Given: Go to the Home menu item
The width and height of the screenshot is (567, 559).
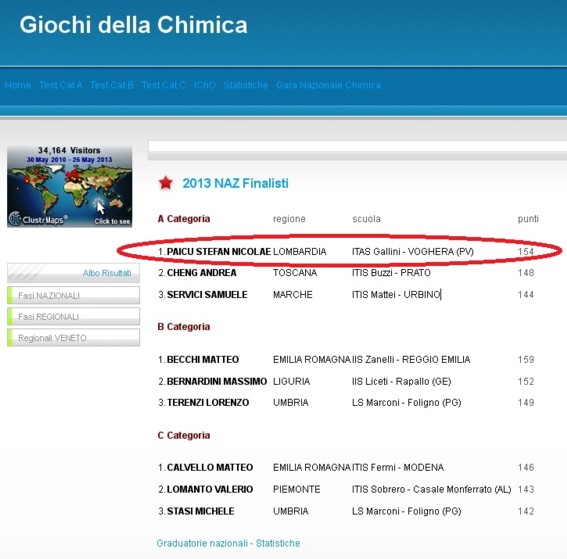Looking at the screenshot, I should point(18,85).
